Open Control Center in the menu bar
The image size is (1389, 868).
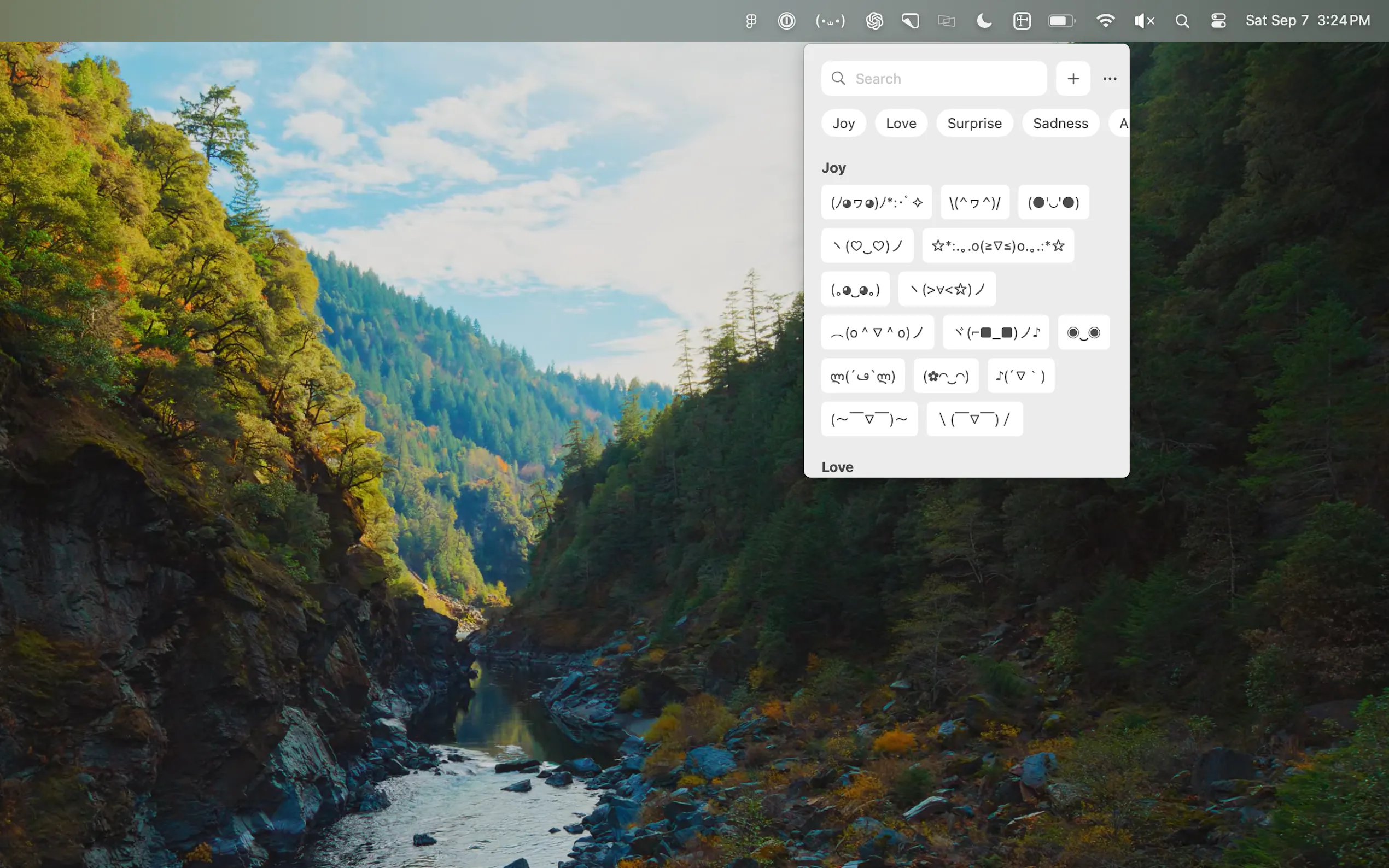(x=1218, y=21)
